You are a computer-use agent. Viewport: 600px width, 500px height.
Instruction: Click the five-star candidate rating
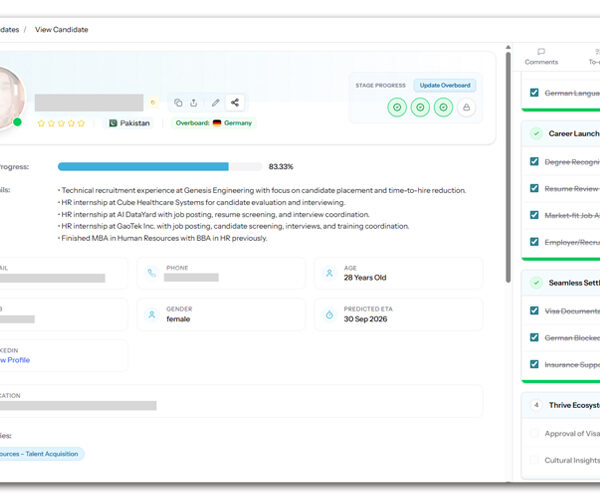(61, 123)
